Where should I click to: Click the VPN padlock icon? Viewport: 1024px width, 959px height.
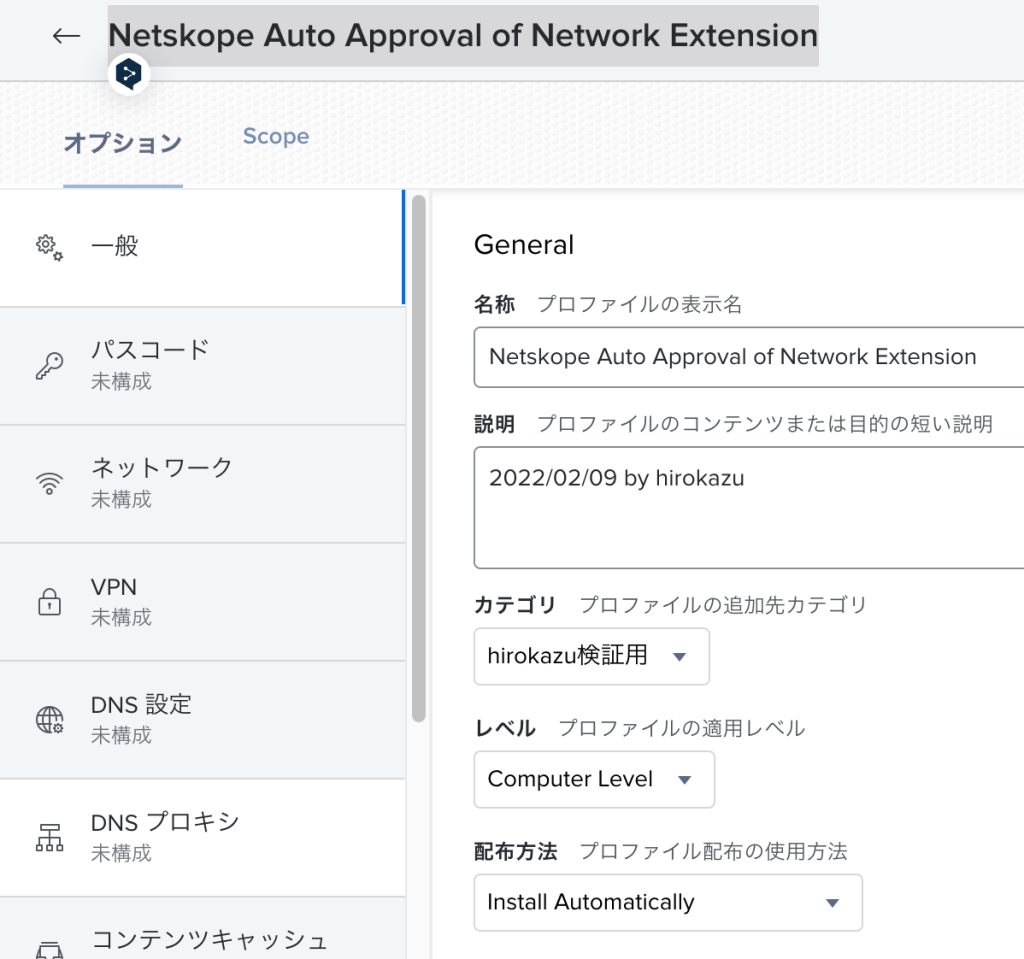point(50,602)
